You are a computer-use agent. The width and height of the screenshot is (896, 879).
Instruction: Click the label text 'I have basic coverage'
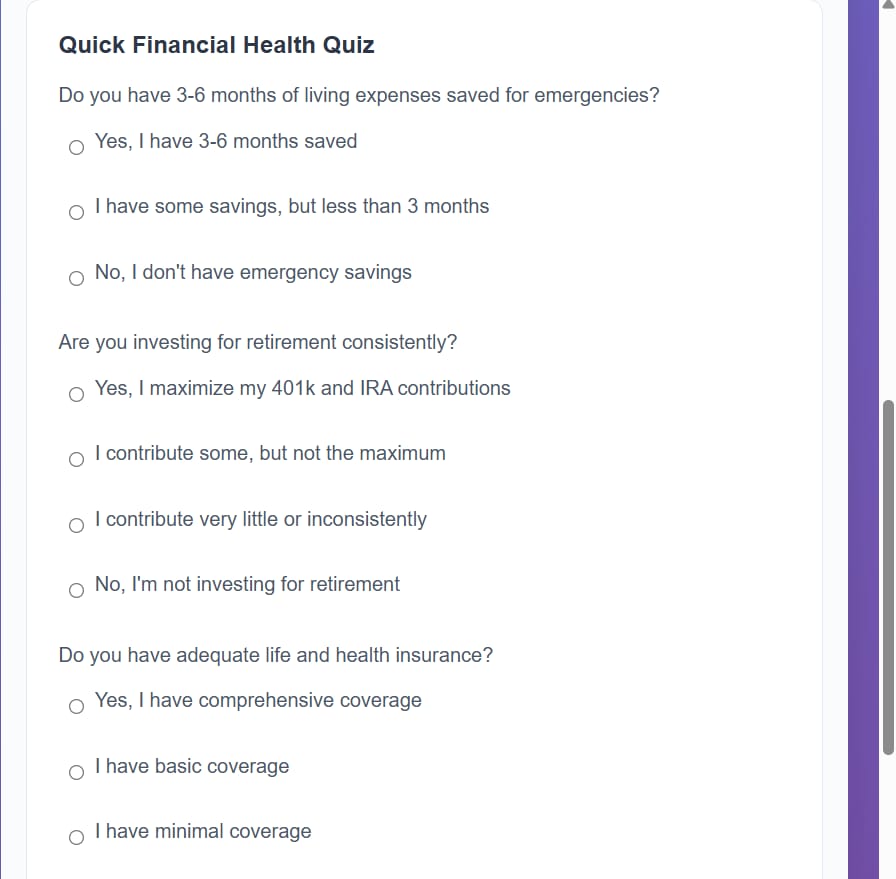coord(192,766)
